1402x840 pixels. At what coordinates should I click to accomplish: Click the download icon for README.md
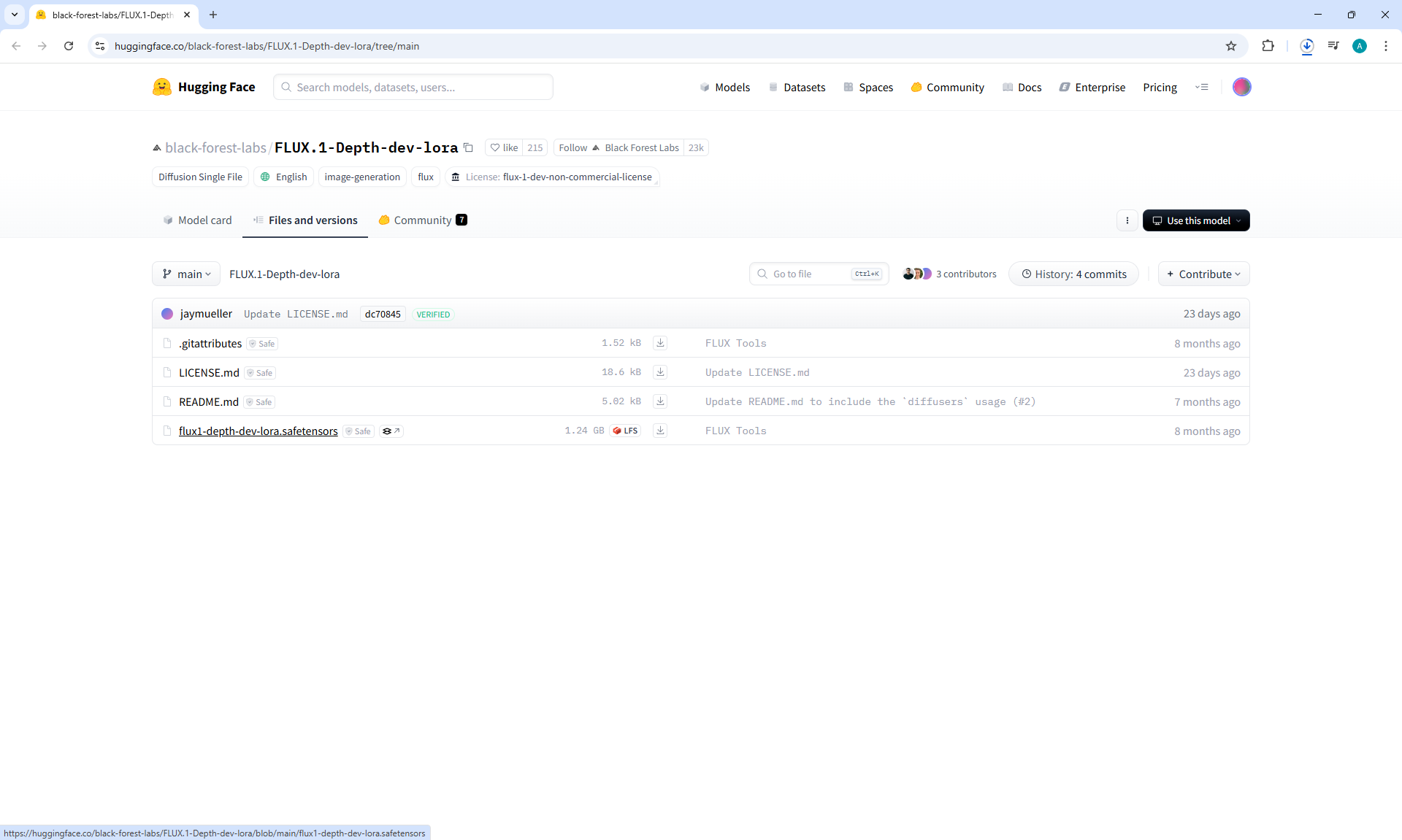660,401
